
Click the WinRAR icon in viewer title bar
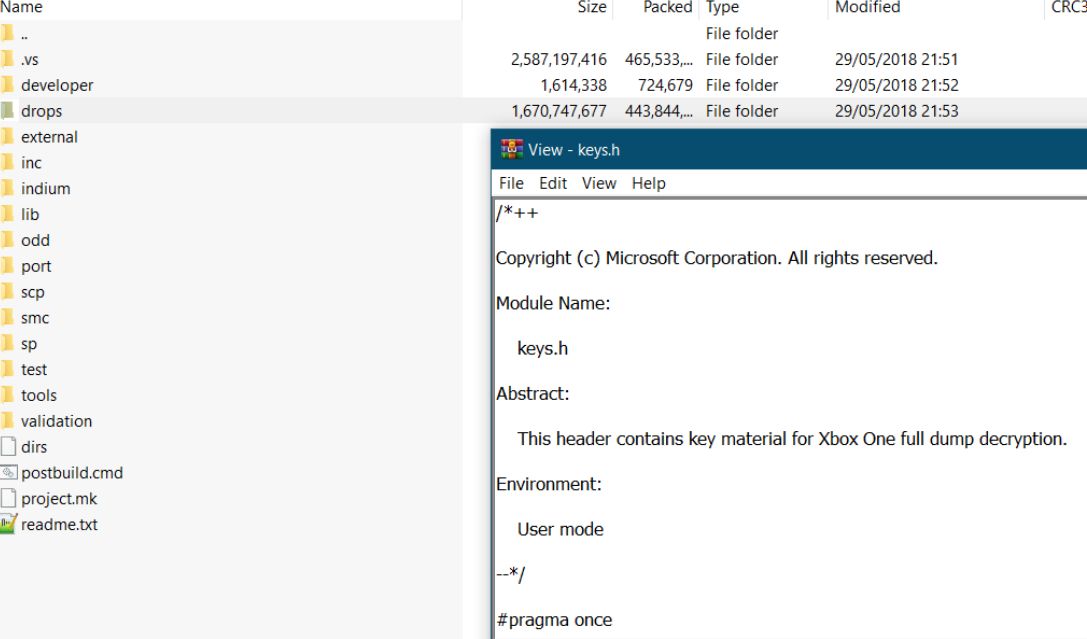512,149
